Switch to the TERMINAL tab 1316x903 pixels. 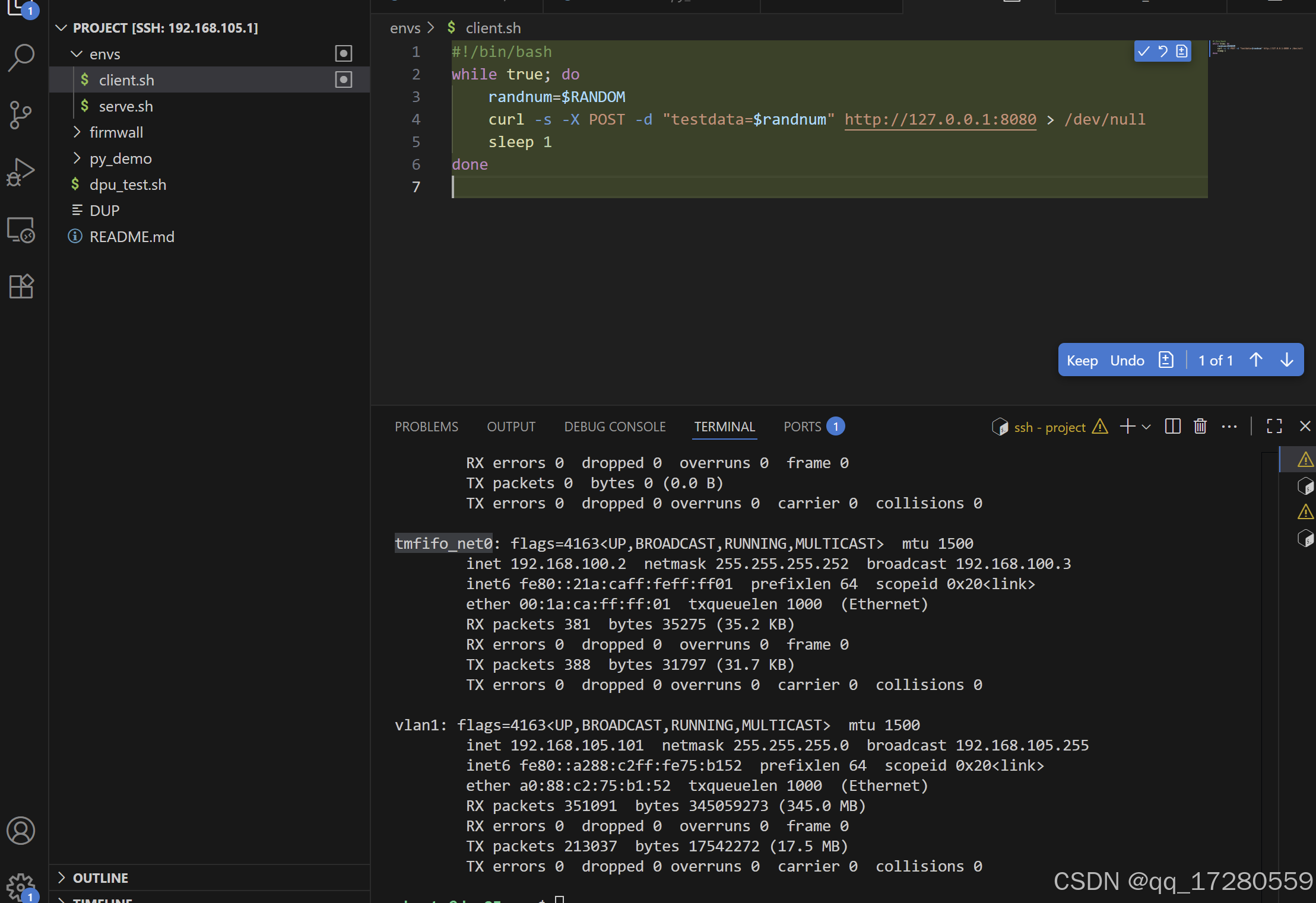(x=725, y=427)
